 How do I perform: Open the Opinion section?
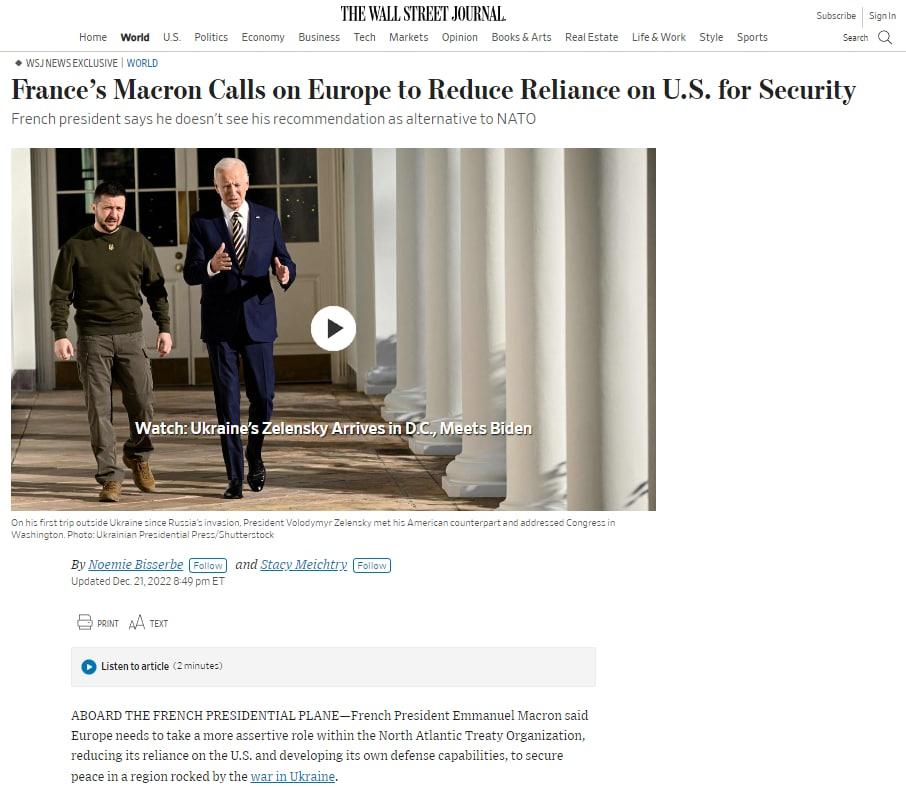459,37
